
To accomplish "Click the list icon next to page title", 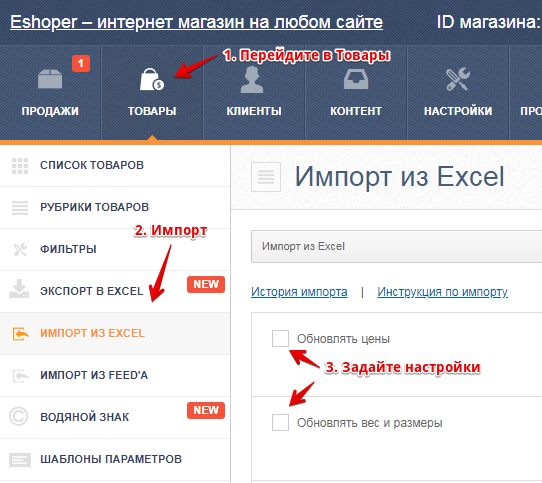I will pos(266,177).
